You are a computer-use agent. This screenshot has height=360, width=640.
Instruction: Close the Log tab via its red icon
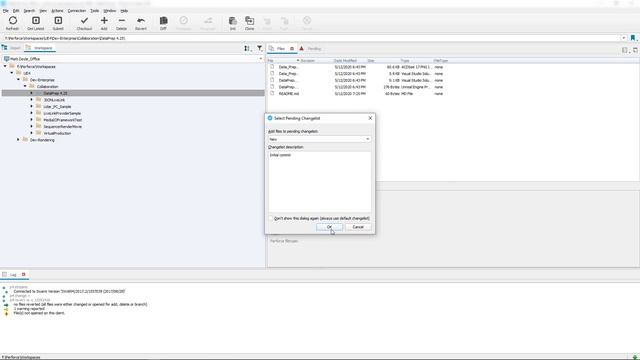tap(24, 274)
